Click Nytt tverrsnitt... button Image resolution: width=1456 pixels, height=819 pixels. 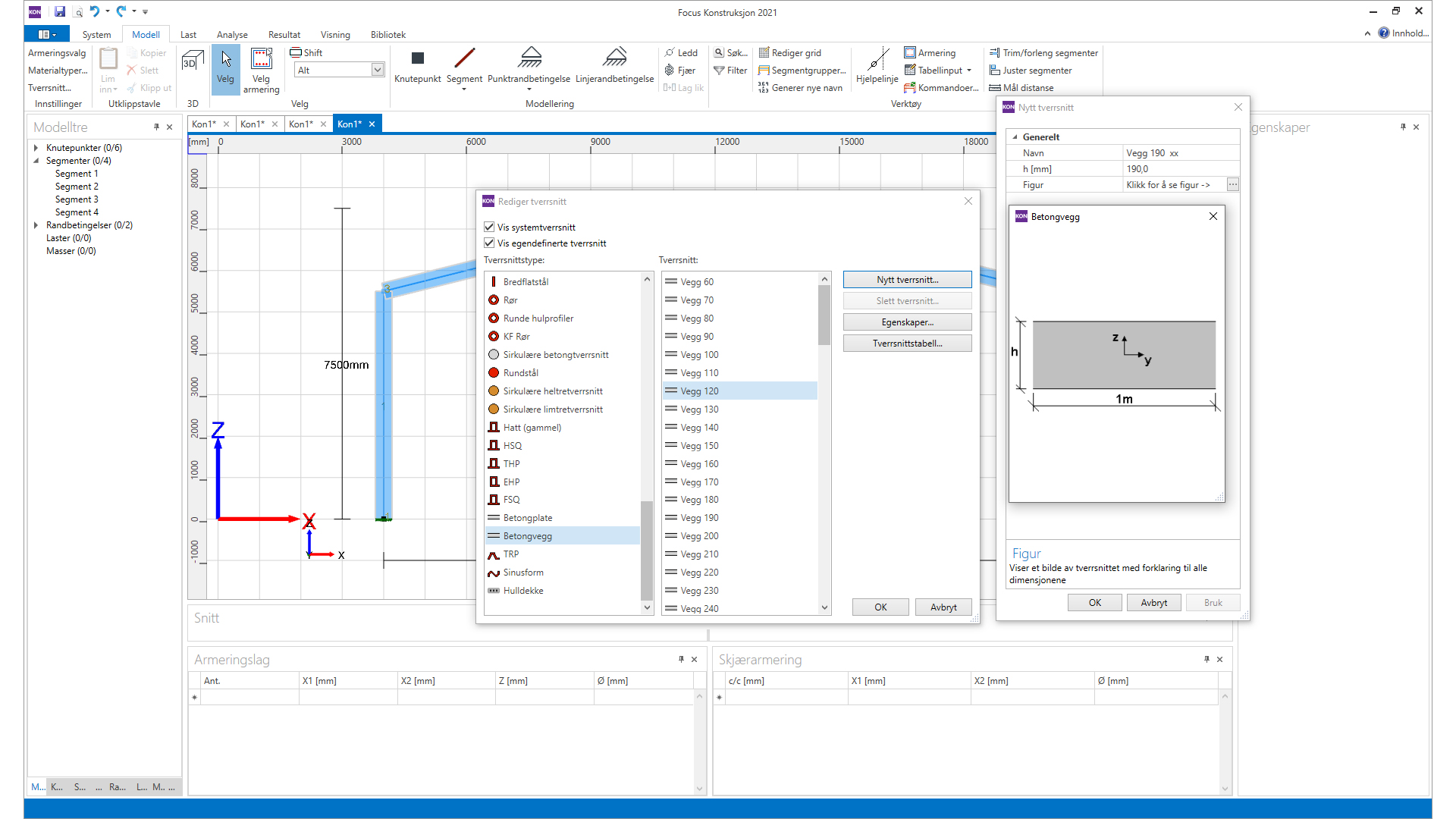907,280
